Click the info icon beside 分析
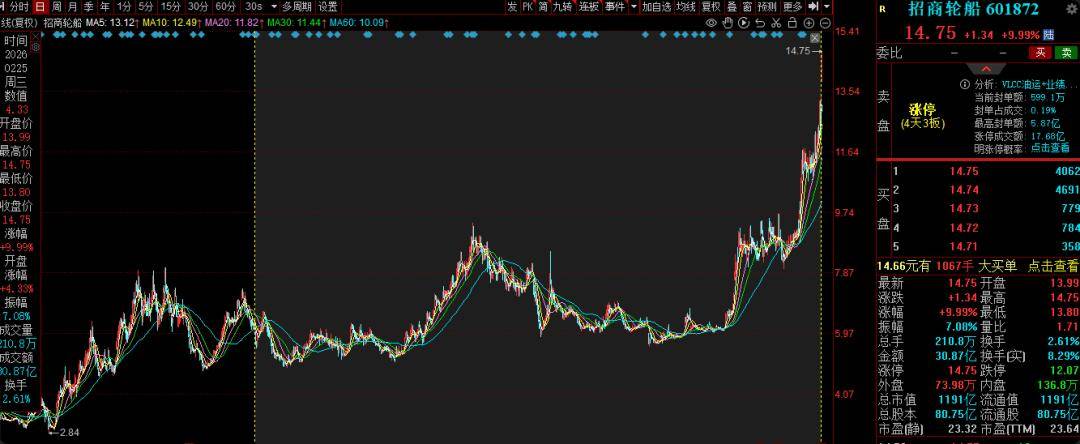 [x=964, y=85]
